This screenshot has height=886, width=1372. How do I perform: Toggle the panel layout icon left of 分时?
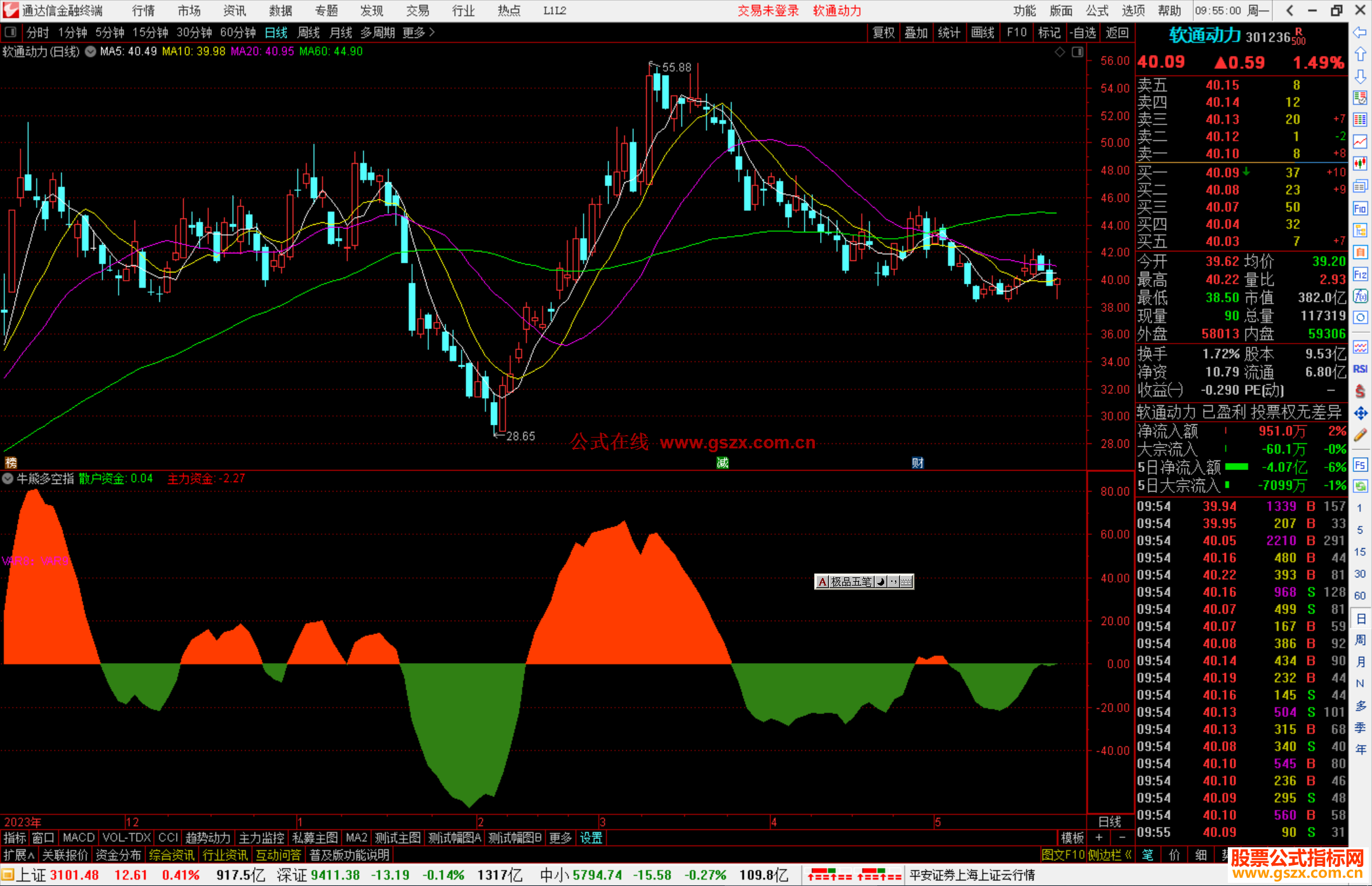(x=11, y=32)
